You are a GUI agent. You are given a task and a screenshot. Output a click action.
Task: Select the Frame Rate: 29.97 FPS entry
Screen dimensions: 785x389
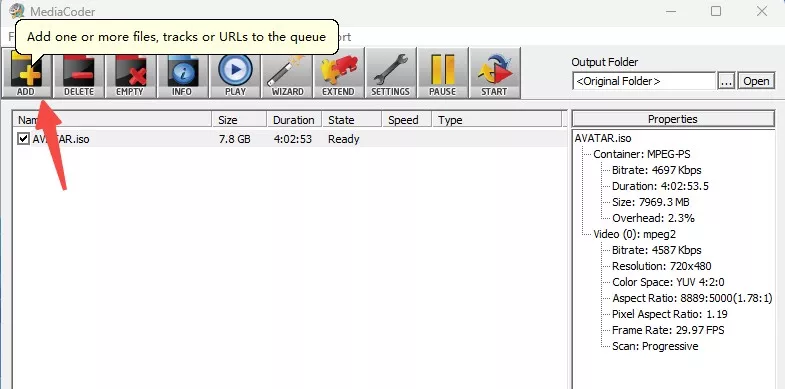click(668, 330)
